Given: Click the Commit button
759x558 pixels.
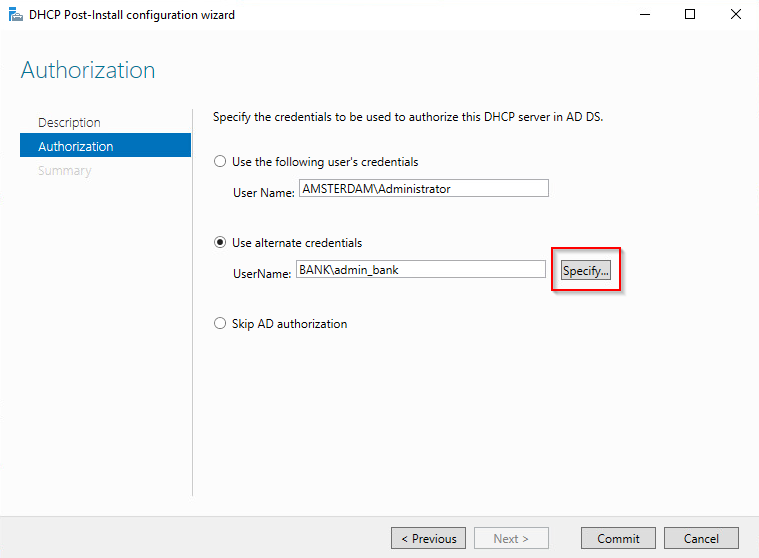Looking at the screenshot, I should tap(618, 538).
